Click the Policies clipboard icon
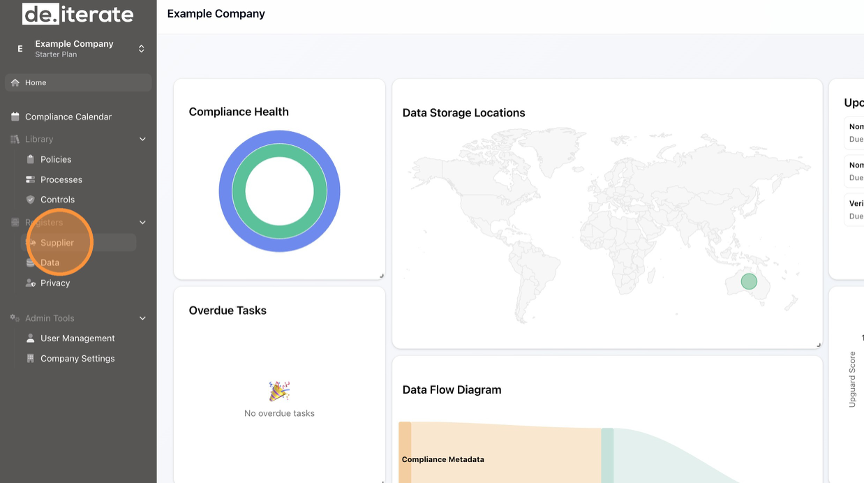This screenshot has width=864, height=484. 30,160
